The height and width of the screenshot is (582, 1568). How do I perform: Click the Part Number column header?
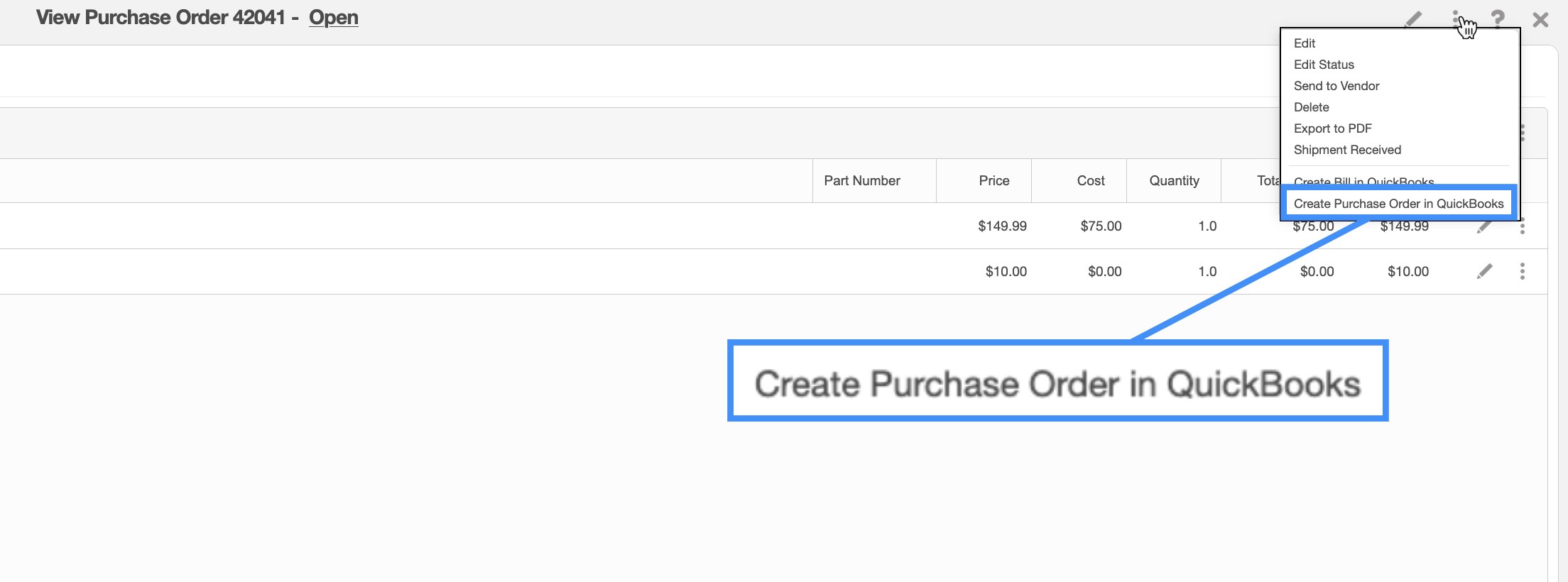coord(861,181)
